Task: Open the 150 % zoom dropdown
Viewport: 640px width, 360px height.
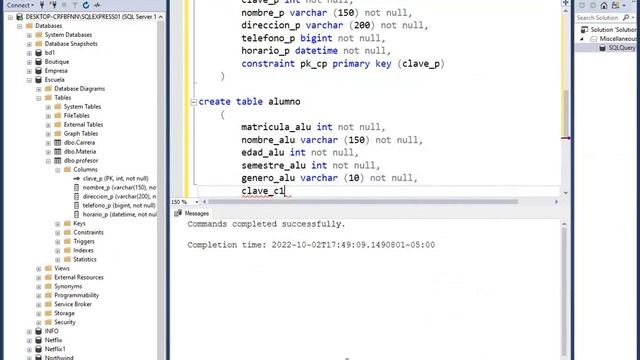Action: [197, 202]
